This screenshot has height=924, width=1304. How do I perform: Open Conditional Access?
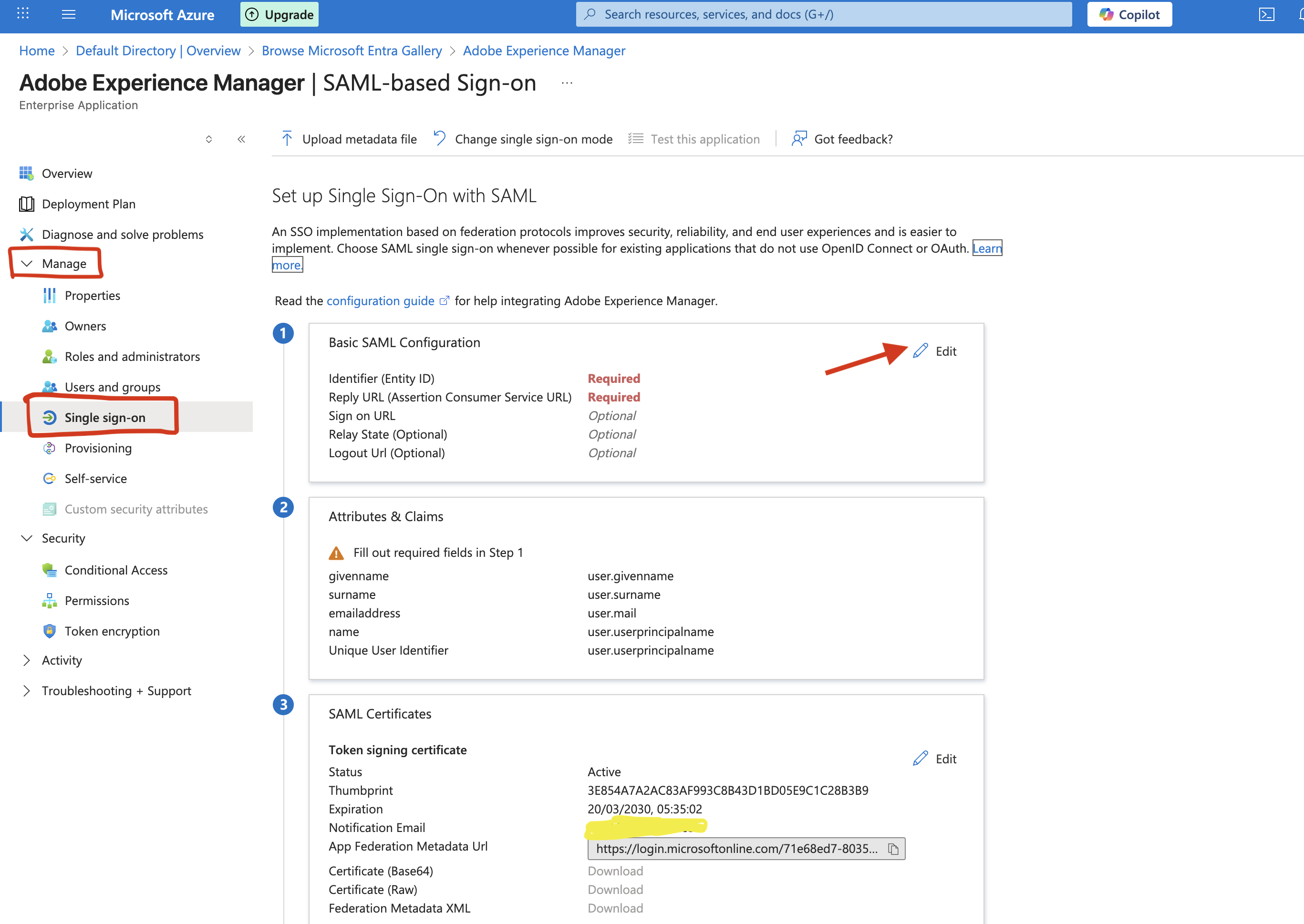116,571
